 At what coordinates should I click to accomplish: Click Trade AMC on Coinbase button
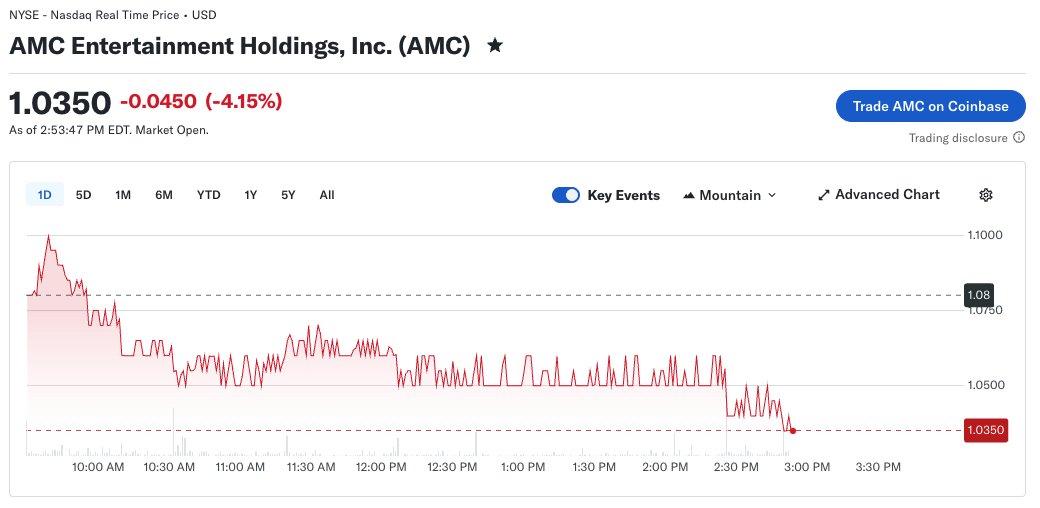click(931, 106)
